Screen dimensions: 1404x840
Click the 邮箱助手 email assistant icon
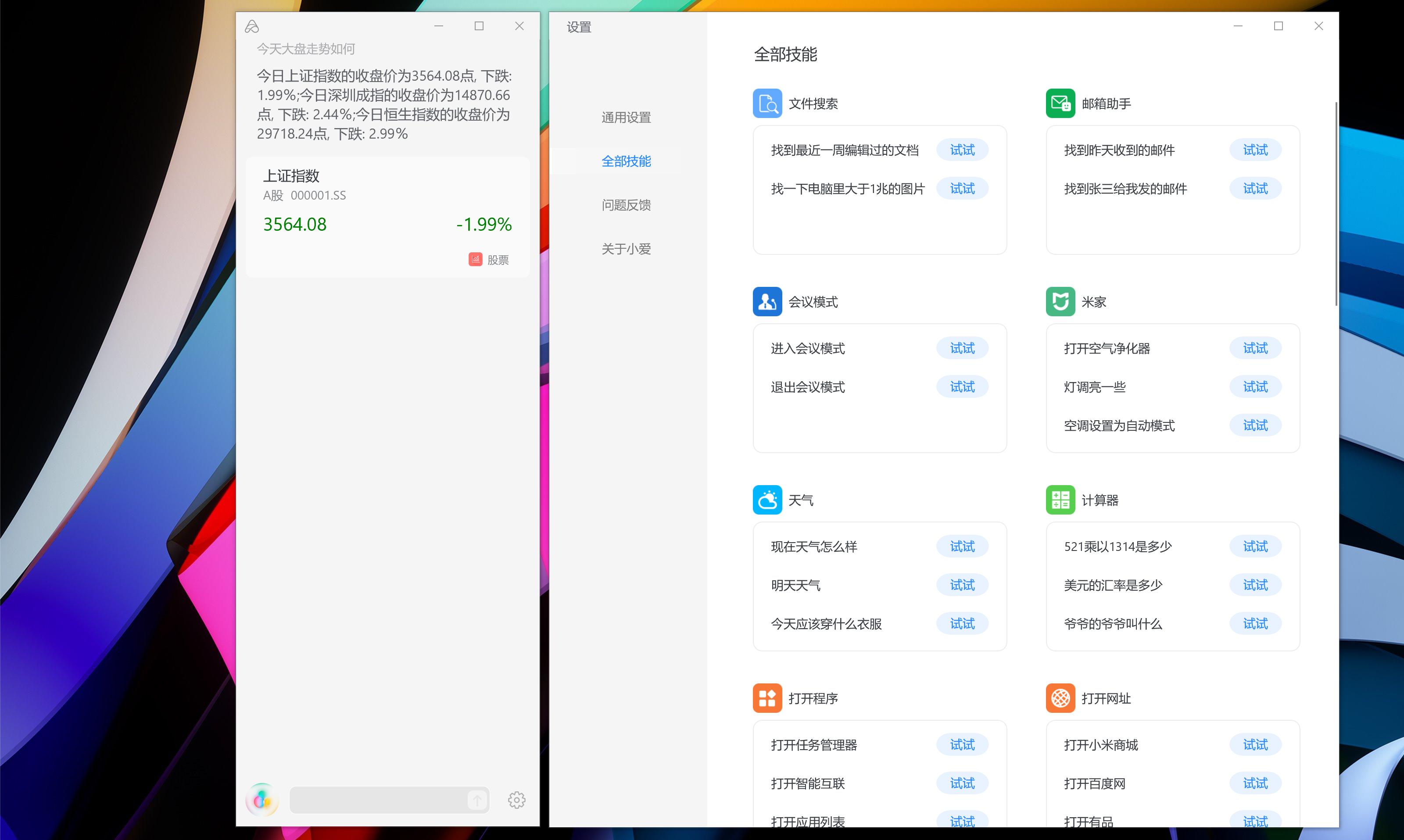pos(1060,104)
